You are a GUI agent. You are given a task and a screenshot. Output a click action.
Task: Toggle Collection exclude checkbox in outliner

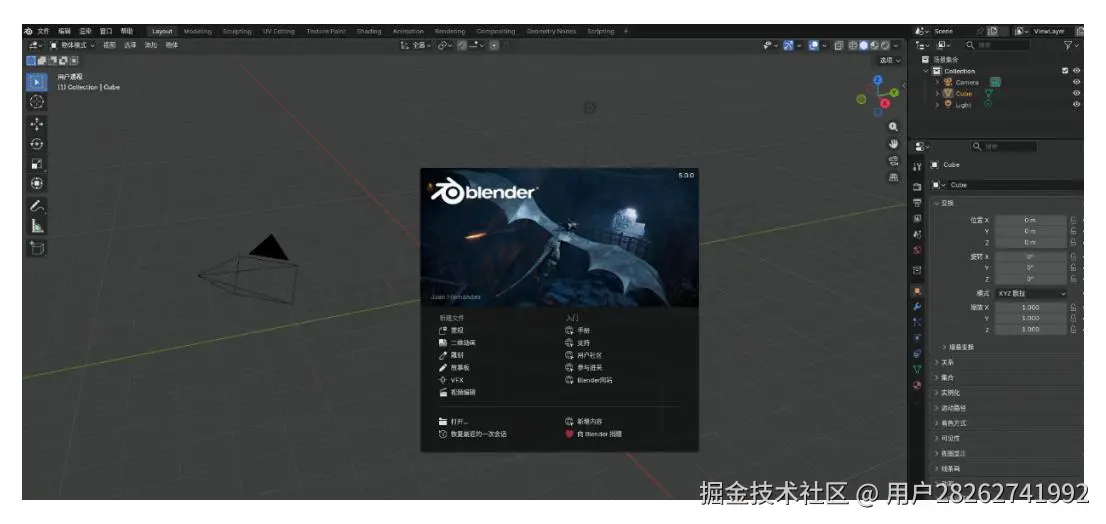1065,71
